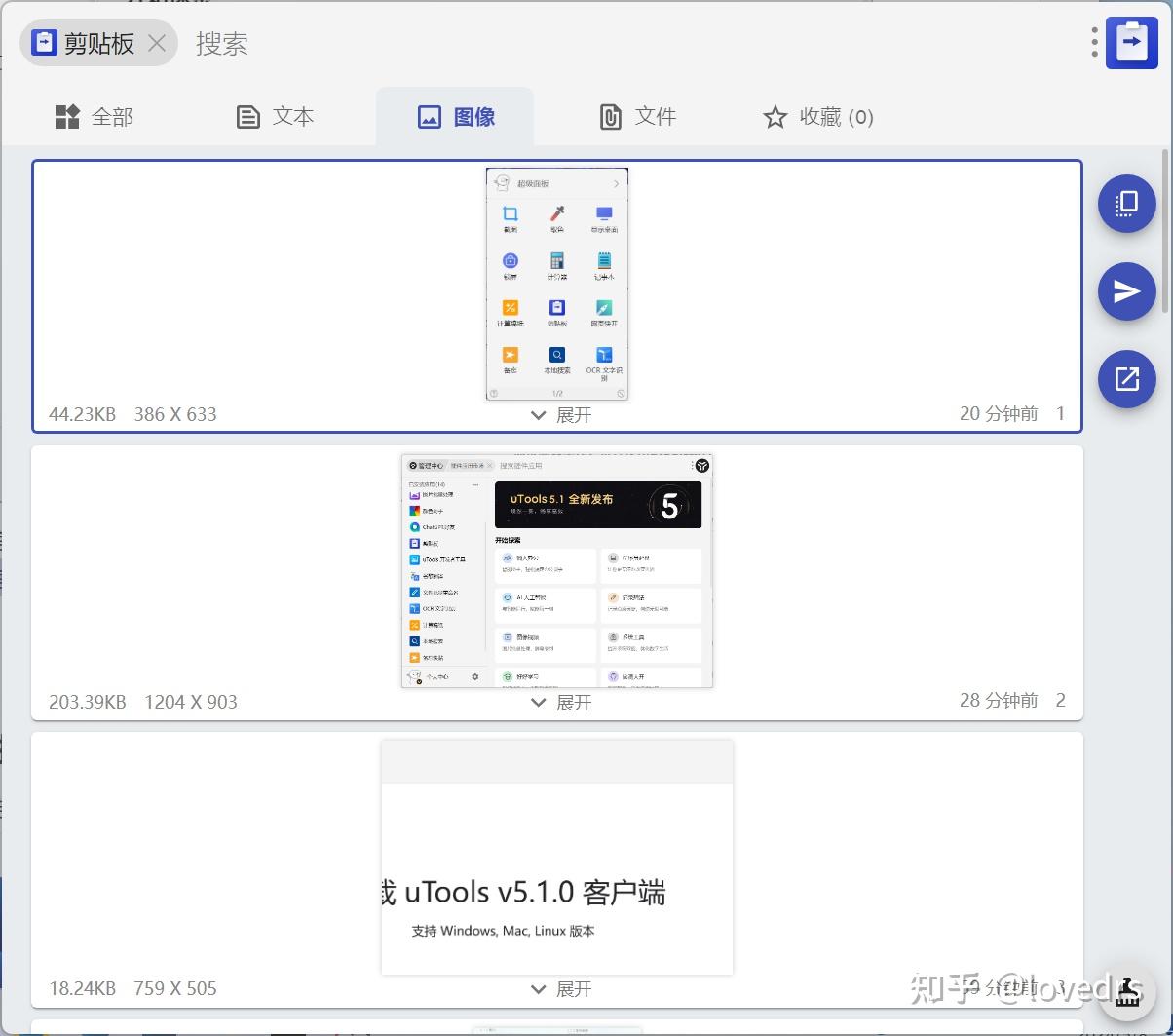Click the document icon on the 文本 tab
The image size is (1173, 1036).
246,116
